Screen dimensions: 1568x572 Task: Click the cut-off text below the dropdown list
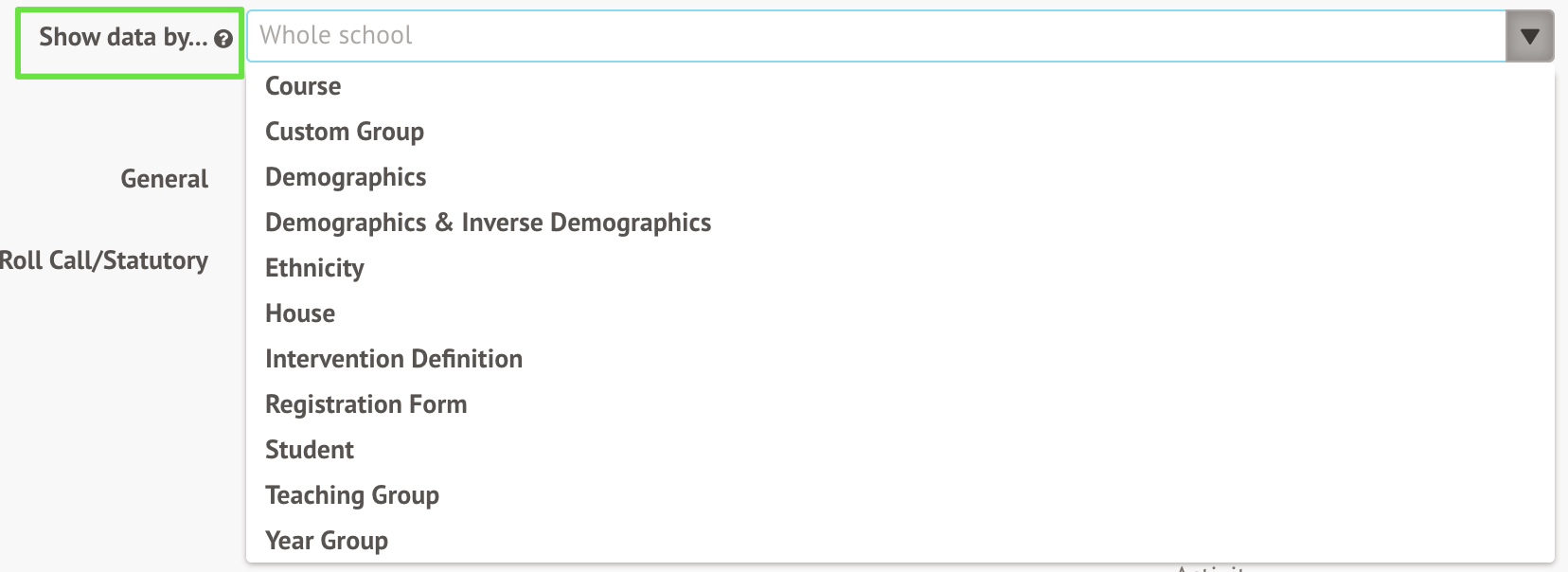tap(1210, 568)
